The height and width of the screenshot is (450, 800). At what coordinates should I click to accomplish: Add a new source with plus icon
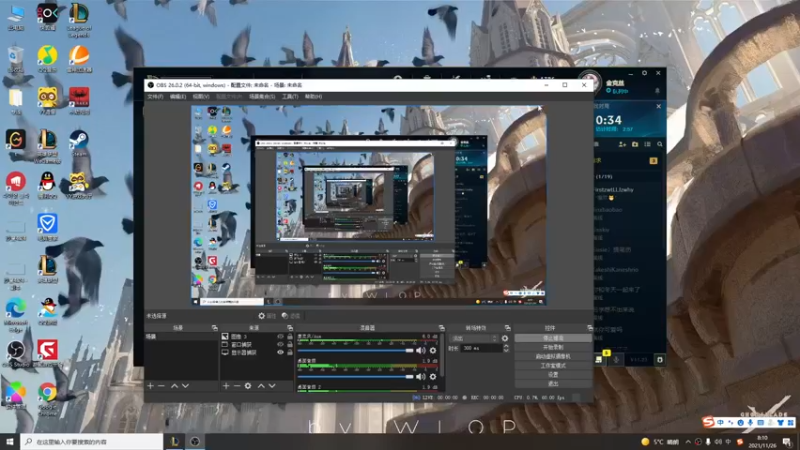(226, 386)
